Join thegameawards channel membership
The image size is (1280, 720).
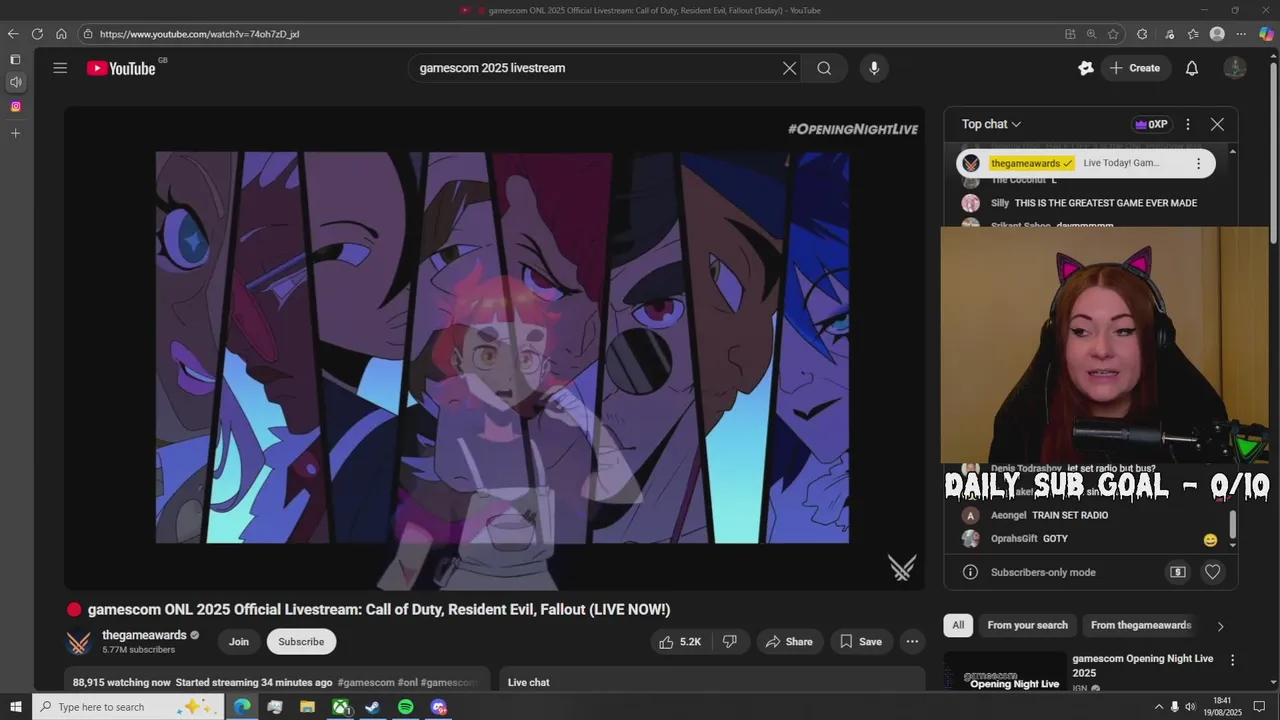click(239, 642)
